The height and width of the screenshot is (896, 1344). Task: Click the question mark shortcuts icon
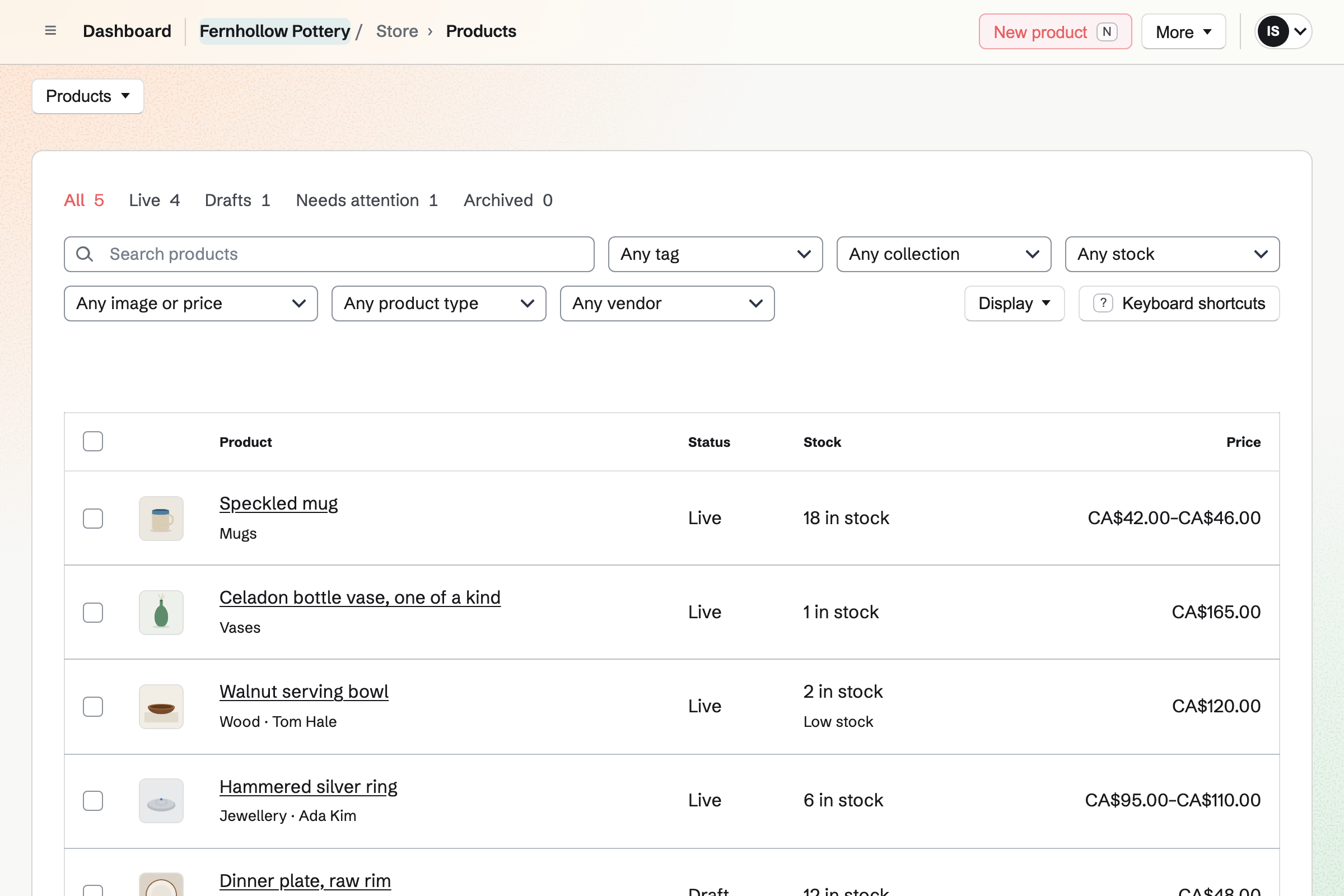(1103, 304)
